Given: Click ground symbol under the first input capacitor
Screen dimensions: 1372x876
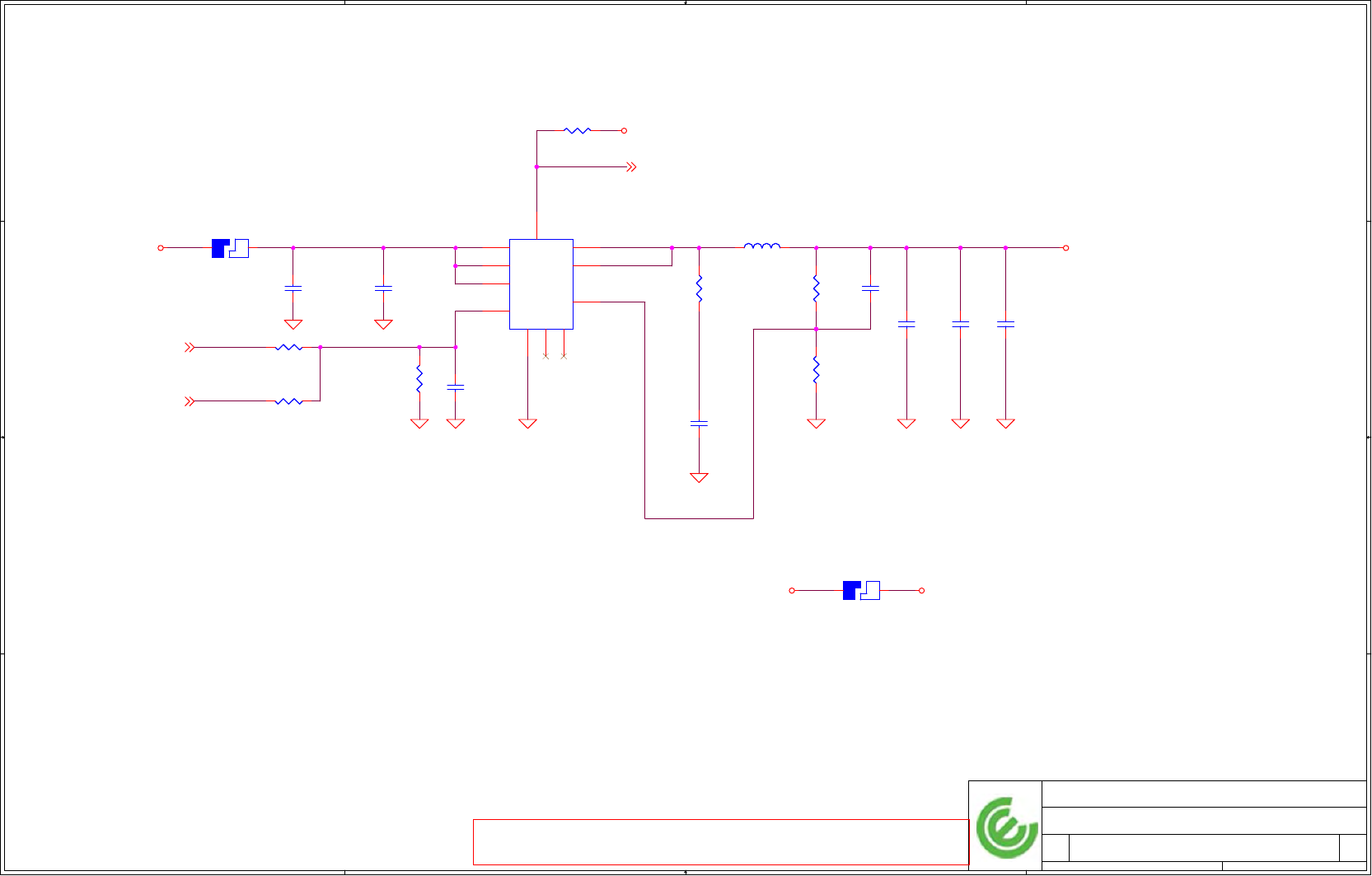Looking at the screenshot, I should point(293,325).
